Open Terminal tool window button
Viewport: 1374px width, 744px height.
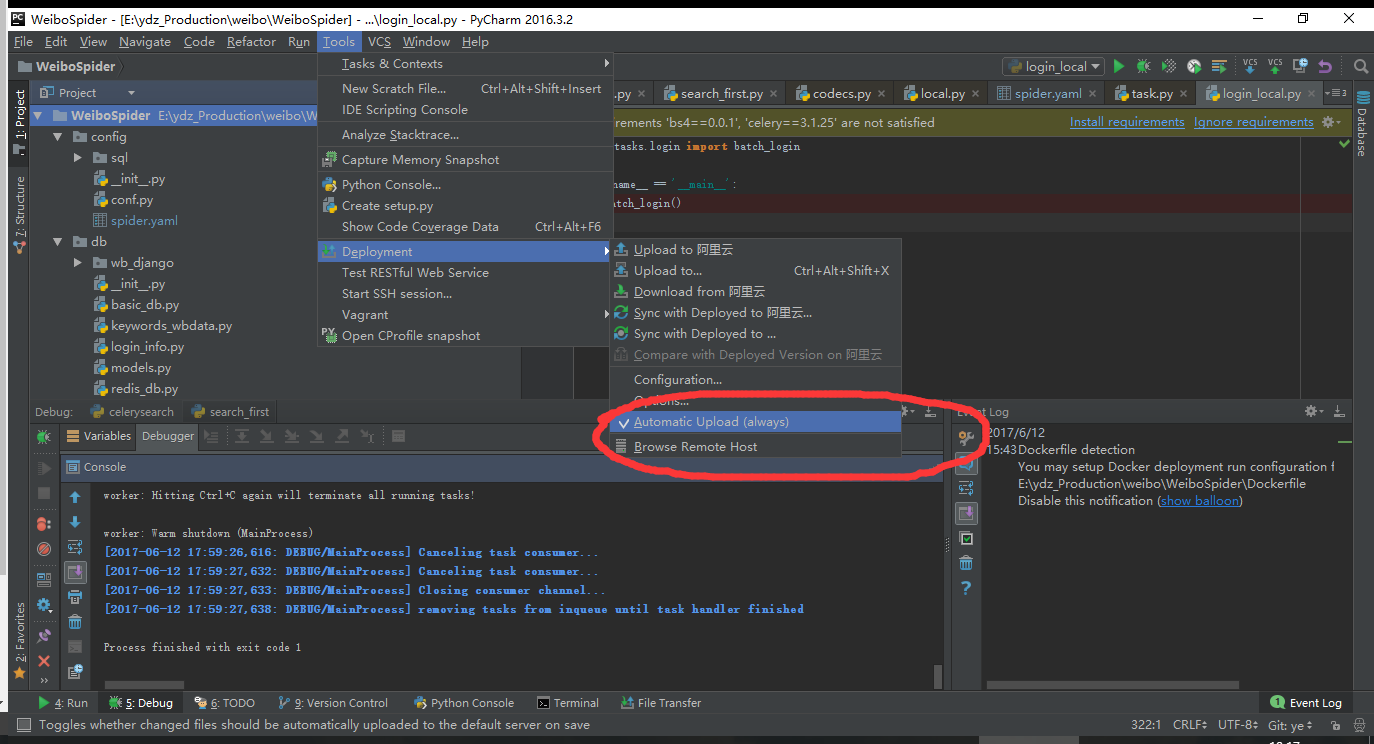pyautogui.click(x=568, y=703)
